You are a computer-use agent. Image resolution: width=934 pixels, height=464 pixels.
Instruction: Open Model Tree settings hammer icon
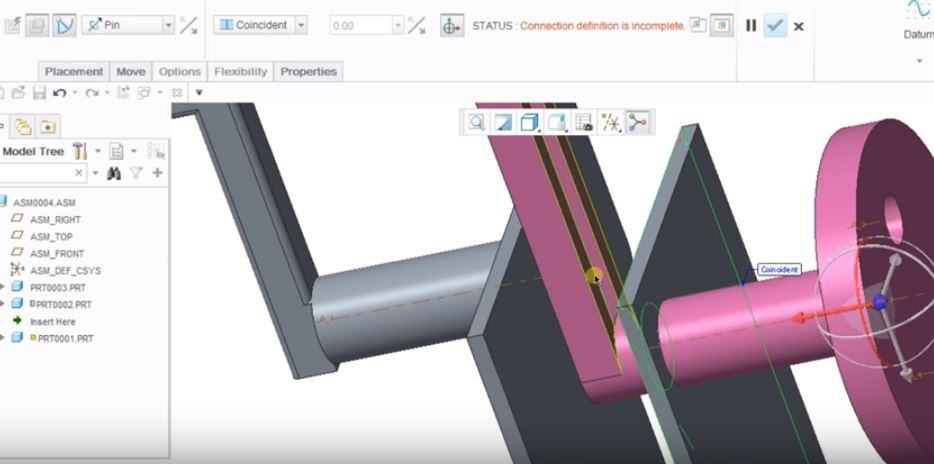coord(79,151)
